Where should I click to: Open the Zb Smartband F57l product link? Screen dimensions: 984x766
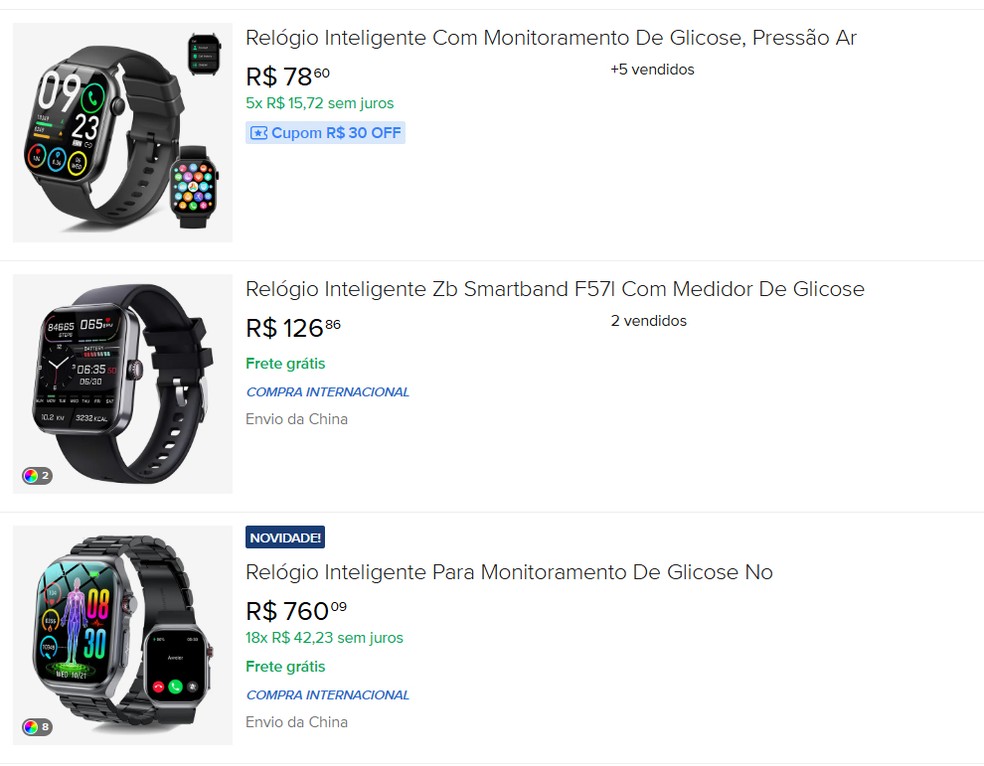pos(555,289)
